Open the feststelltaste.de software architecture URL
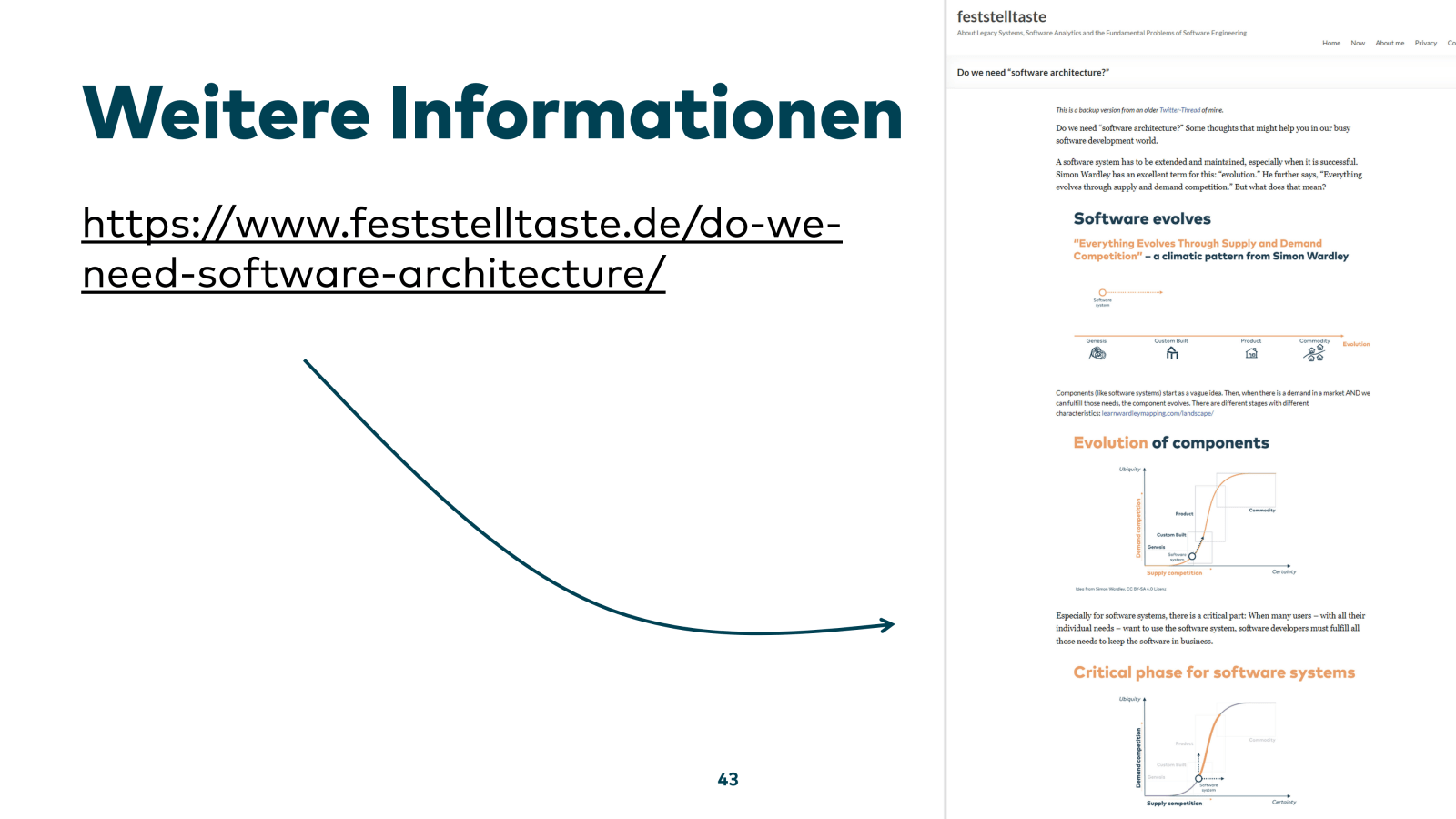Viewport: 1456px width, 819px height. point(462,248)
